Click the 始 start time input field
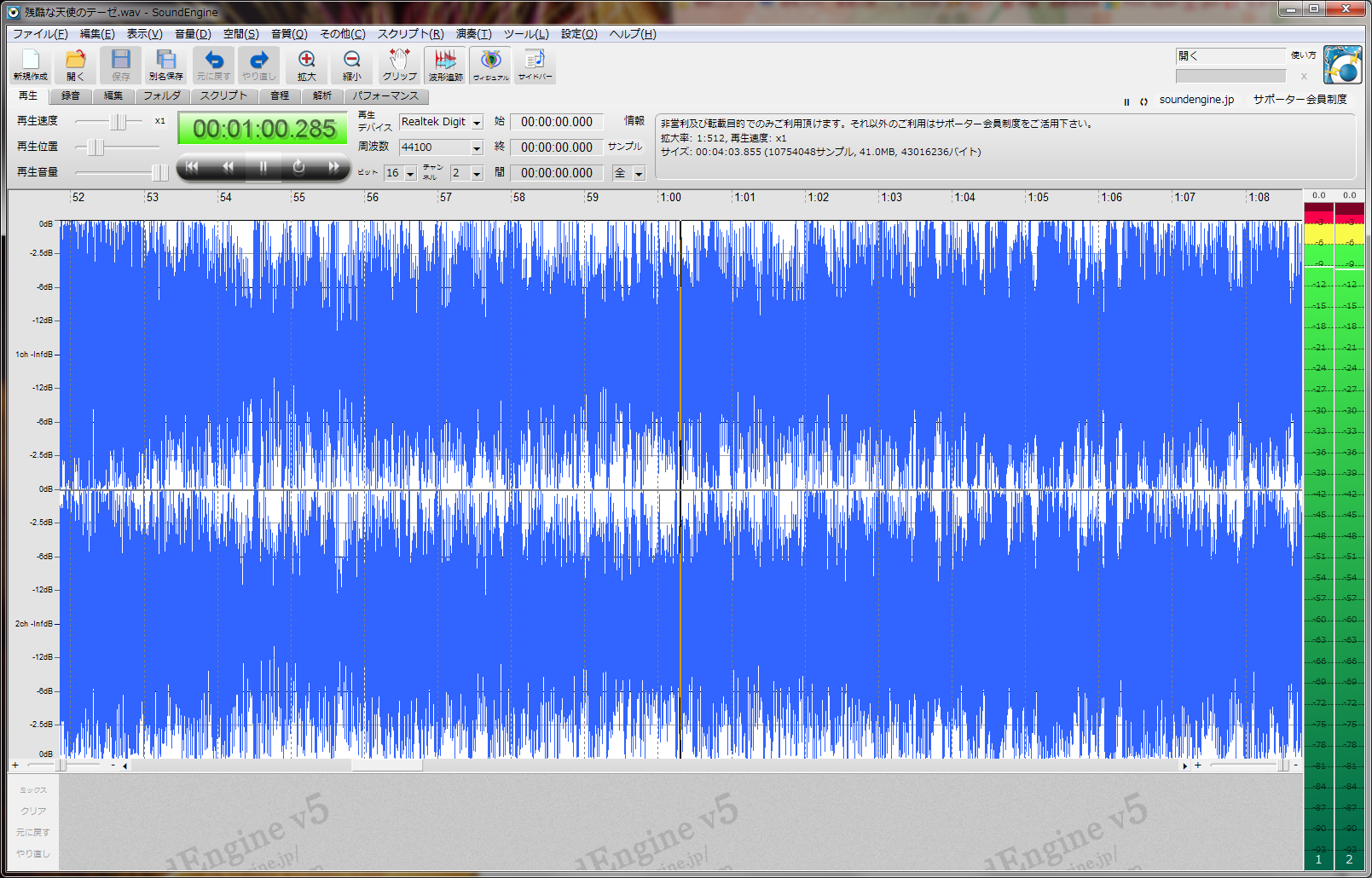This screenshot has height=878, width=1372. 557,122
